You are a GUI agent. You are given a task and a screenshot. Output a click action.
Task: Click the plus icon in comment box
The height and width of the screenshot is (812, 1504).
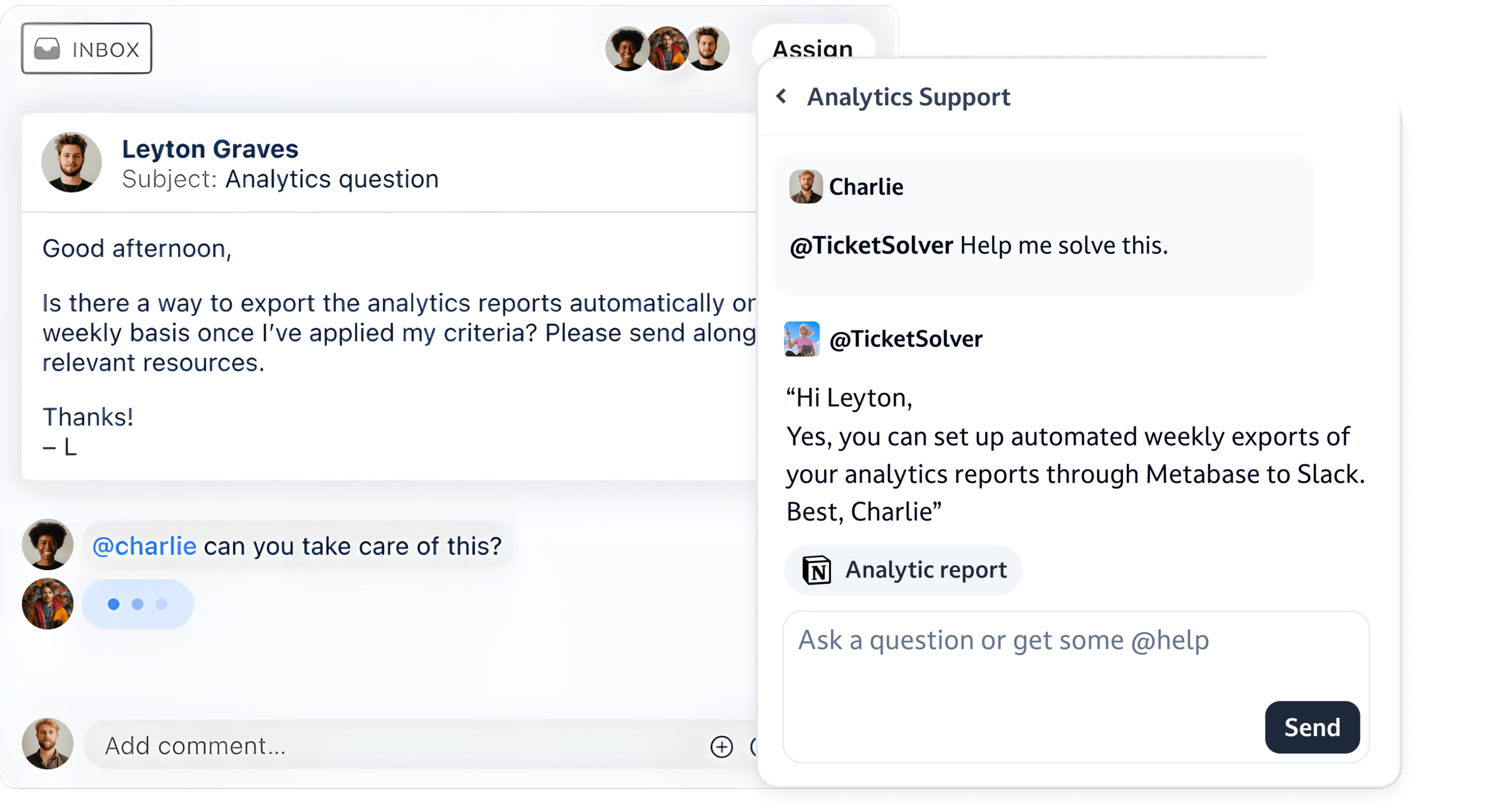[721, 746]
